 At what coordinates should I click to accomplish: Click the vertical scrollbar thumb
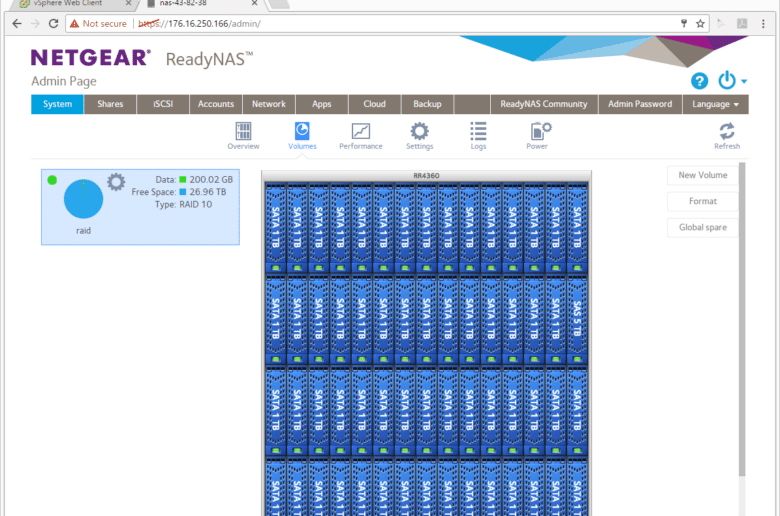(x=742, y=319)
